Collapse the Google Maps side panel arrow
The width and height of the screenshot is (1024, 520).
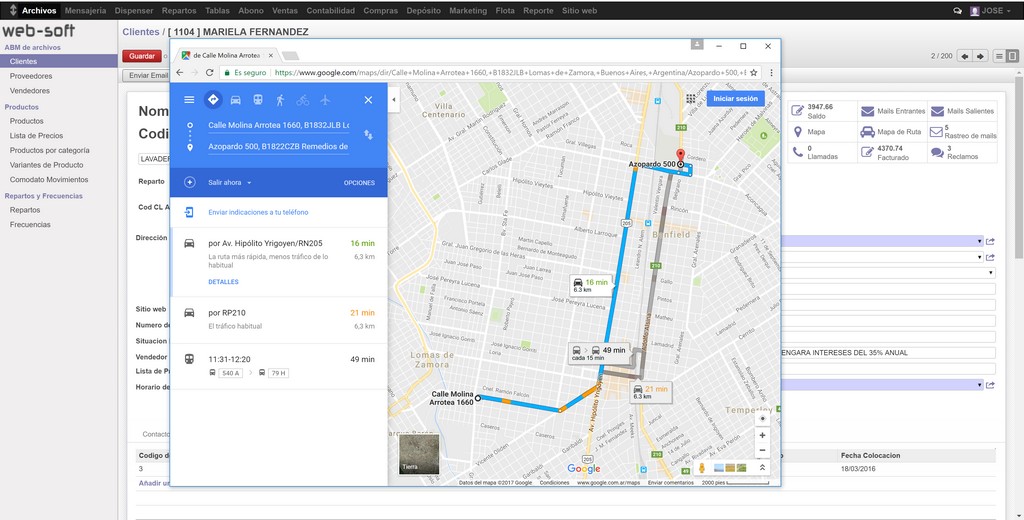point(394,100)
